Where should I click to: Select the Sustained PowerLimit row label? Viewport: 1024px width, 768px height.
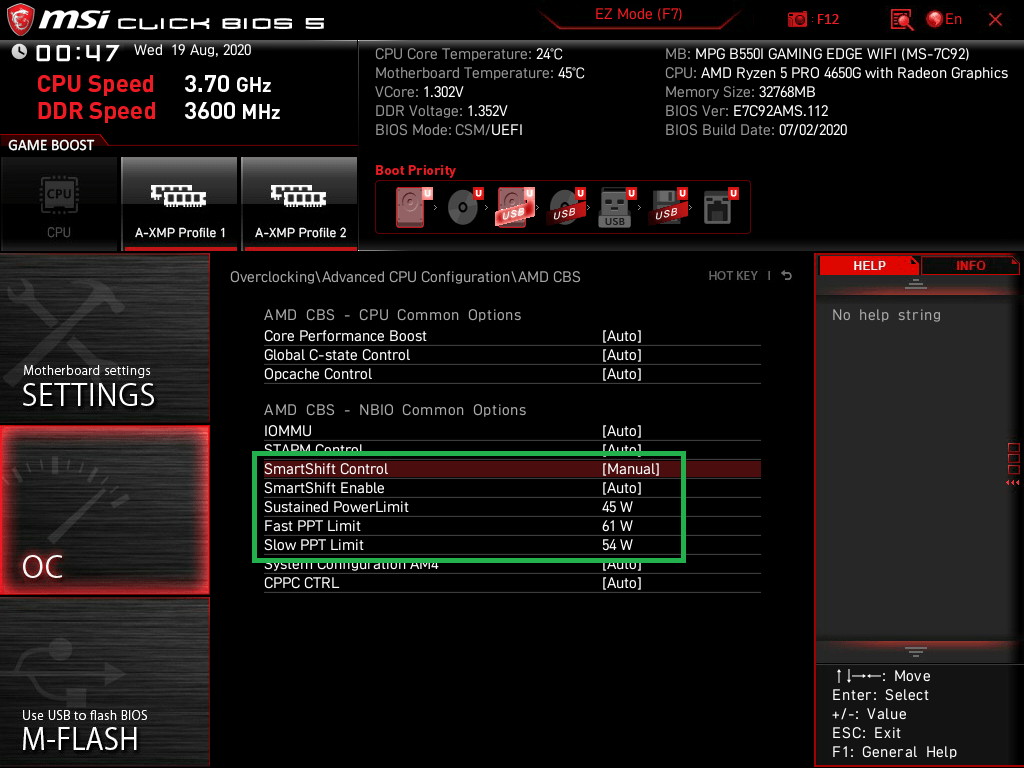coord(336,507)
